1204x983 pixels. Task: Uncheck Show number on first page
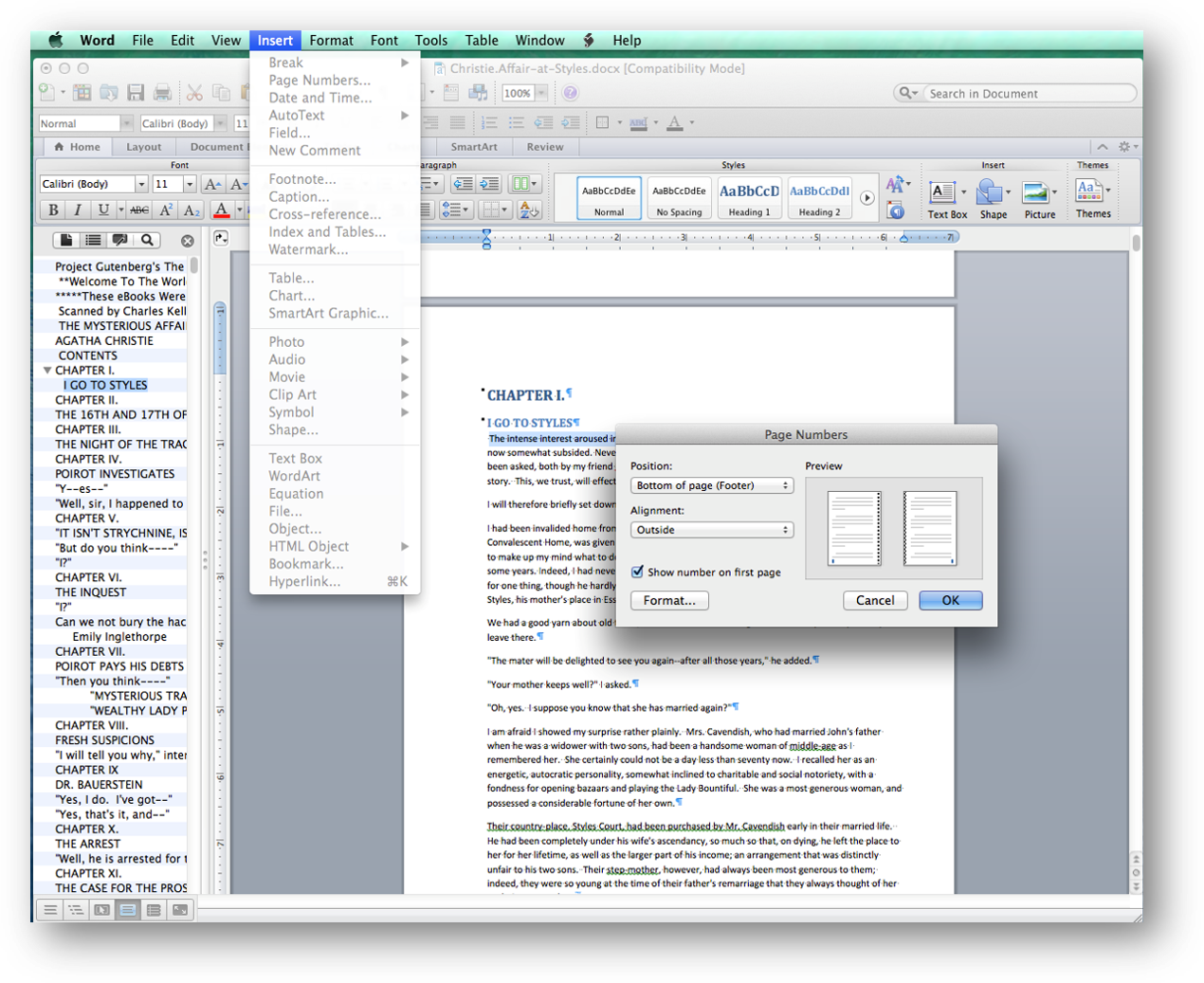(638, 572)
